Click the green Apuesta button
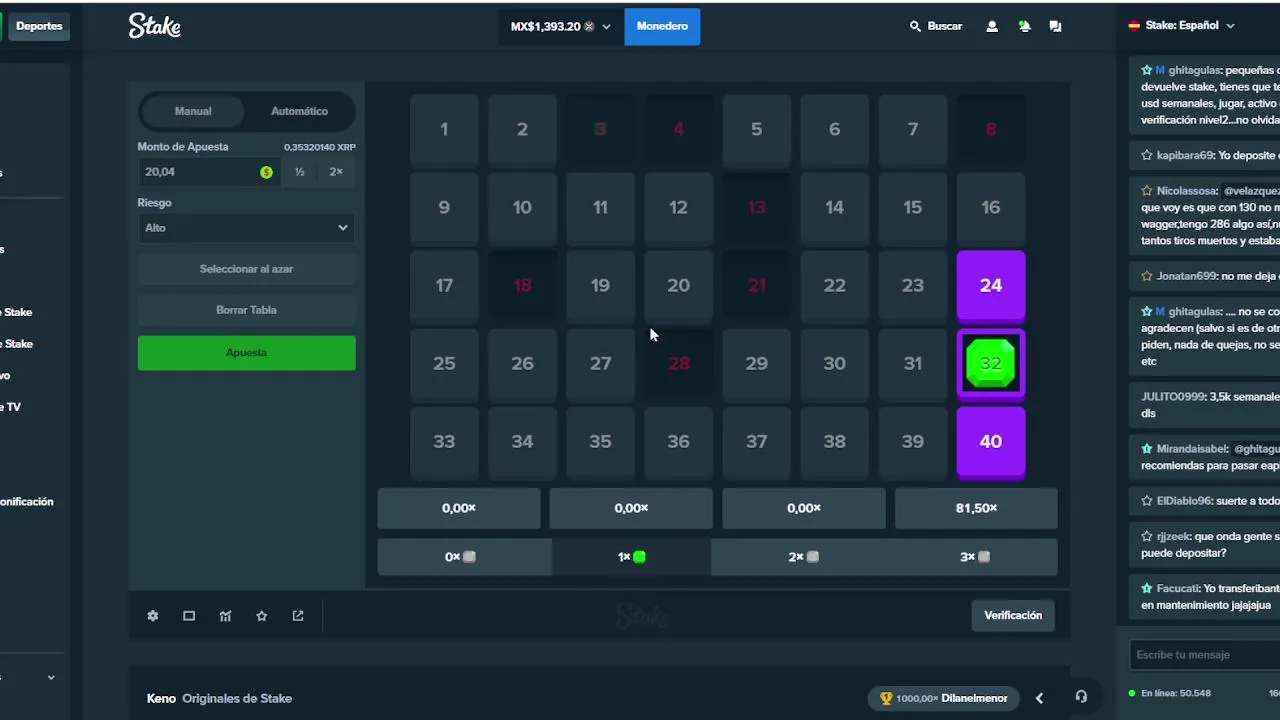 coord(246,353)
